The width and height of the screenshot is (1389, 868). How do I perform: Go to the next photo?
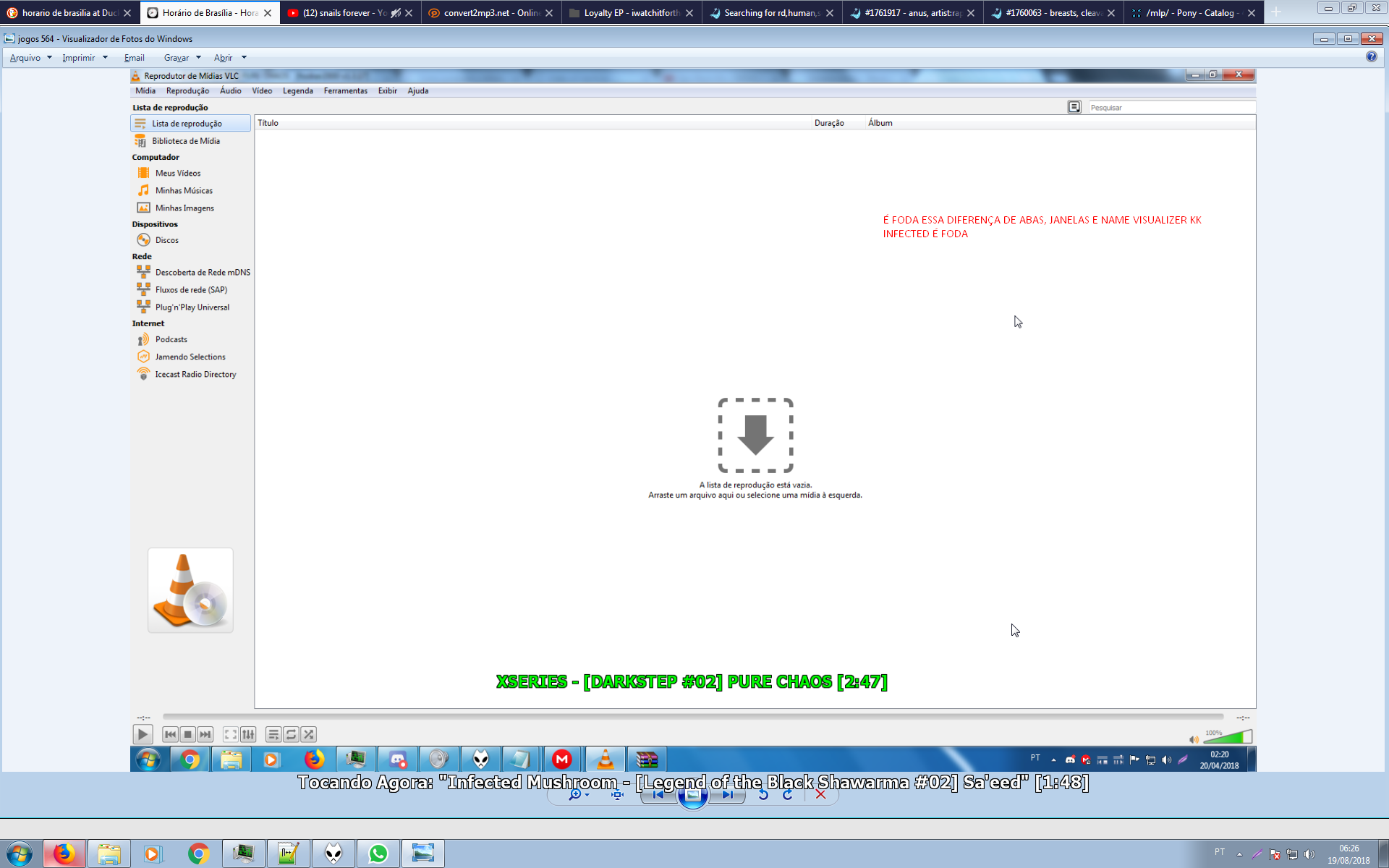728,795
